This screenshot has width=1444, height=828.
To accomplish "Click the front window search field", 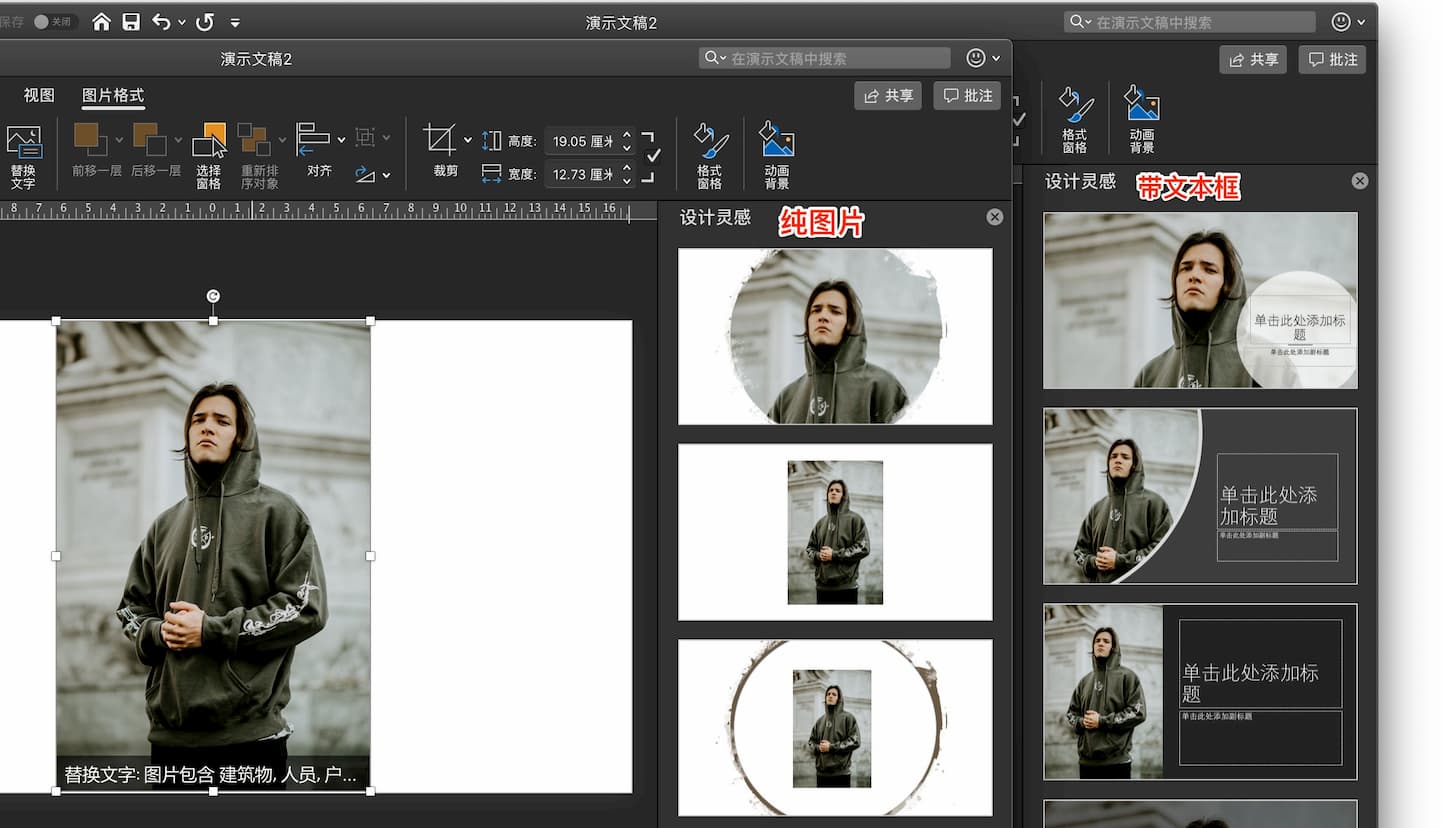I will pyautogui.click(x=824, y=58).
